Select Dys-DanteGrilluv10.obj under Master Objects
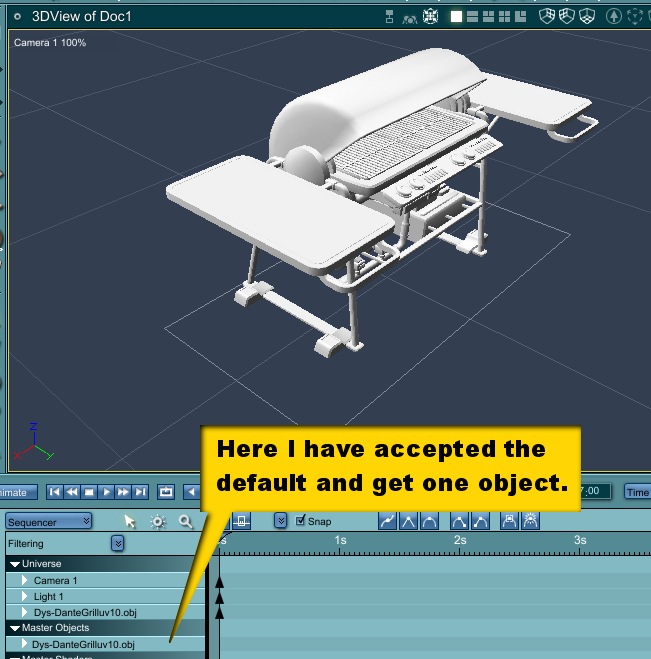Image resolution: width=651 pixels, height=659 pixels. point(82,644)
